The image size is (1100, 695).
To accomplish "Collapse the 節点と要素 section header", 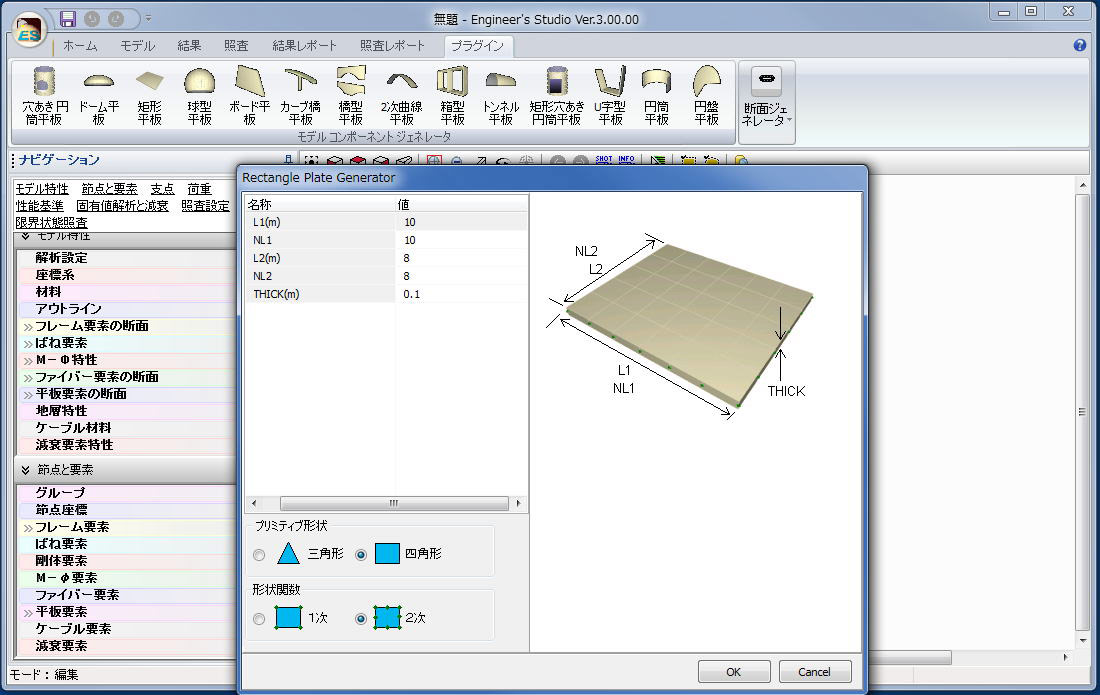I will click(25, 470).
